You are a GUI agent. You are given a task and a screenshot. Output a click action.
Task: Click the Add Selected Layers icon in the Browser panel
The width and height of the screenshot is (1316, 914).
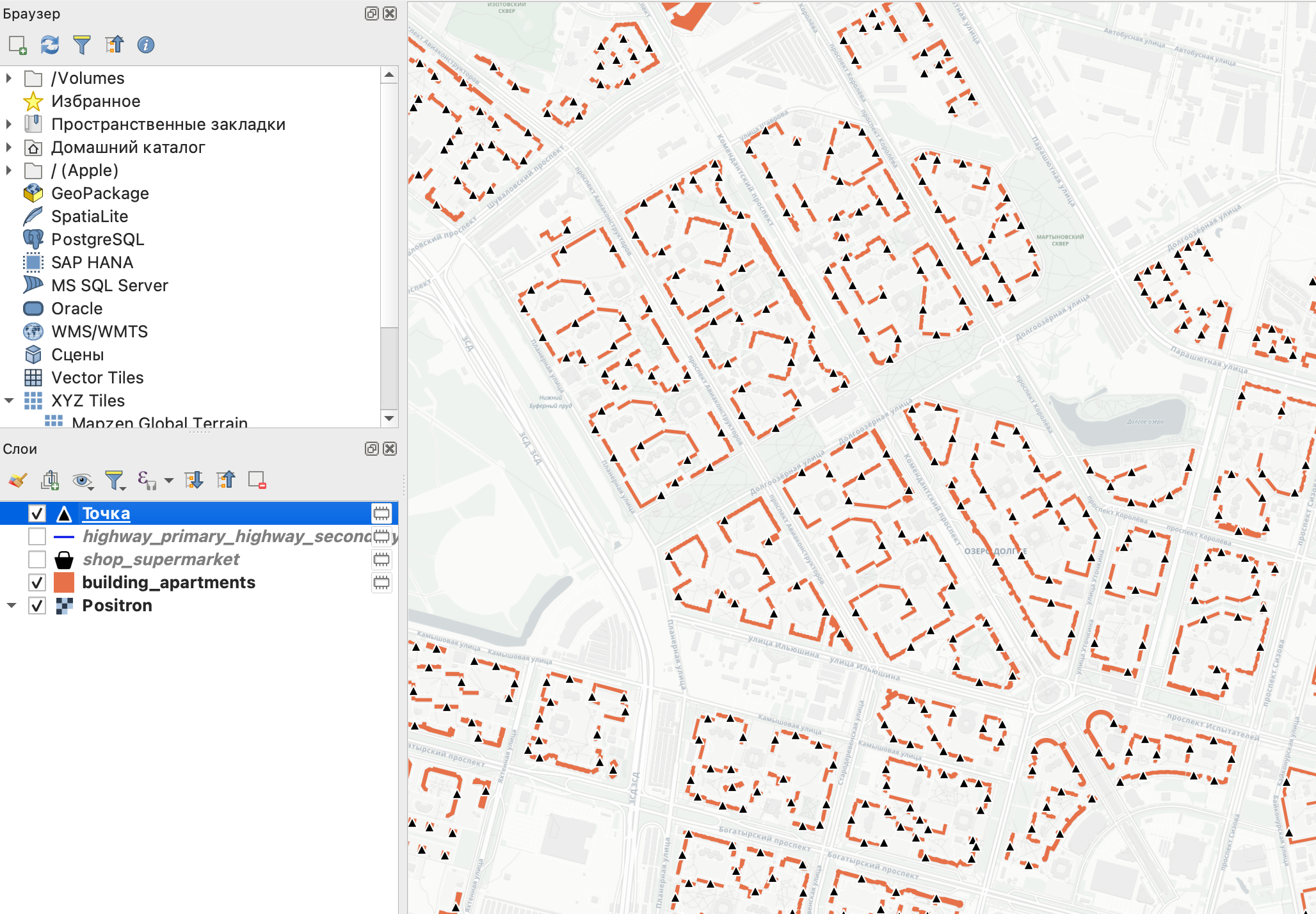[x=17, y=45]
